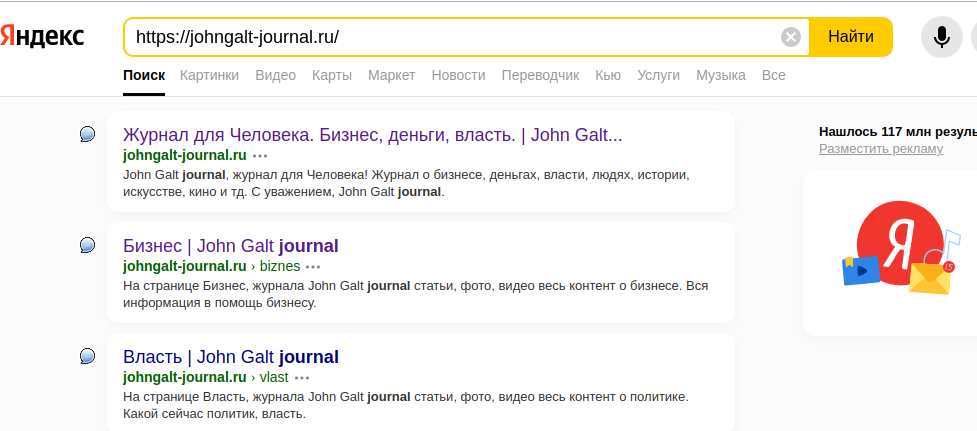Screen dimensions: 977x431
Task: Switch to the Видео tab
Action: [x=275, y=75]
